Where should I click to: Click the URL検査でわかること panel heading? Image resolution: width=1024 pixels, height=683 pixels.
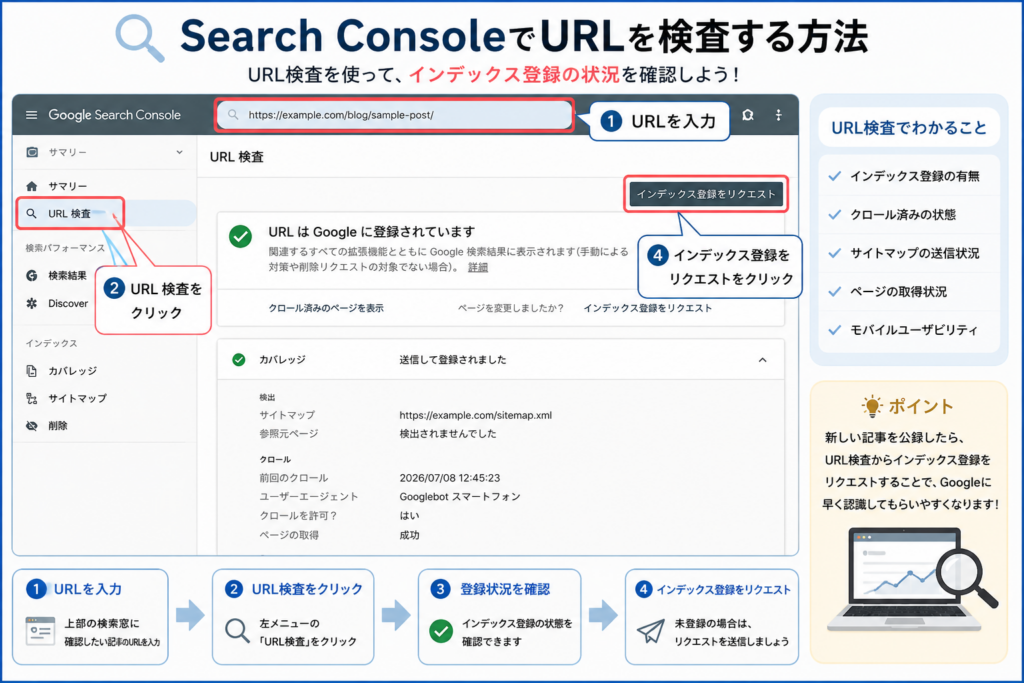coord(908,128)
